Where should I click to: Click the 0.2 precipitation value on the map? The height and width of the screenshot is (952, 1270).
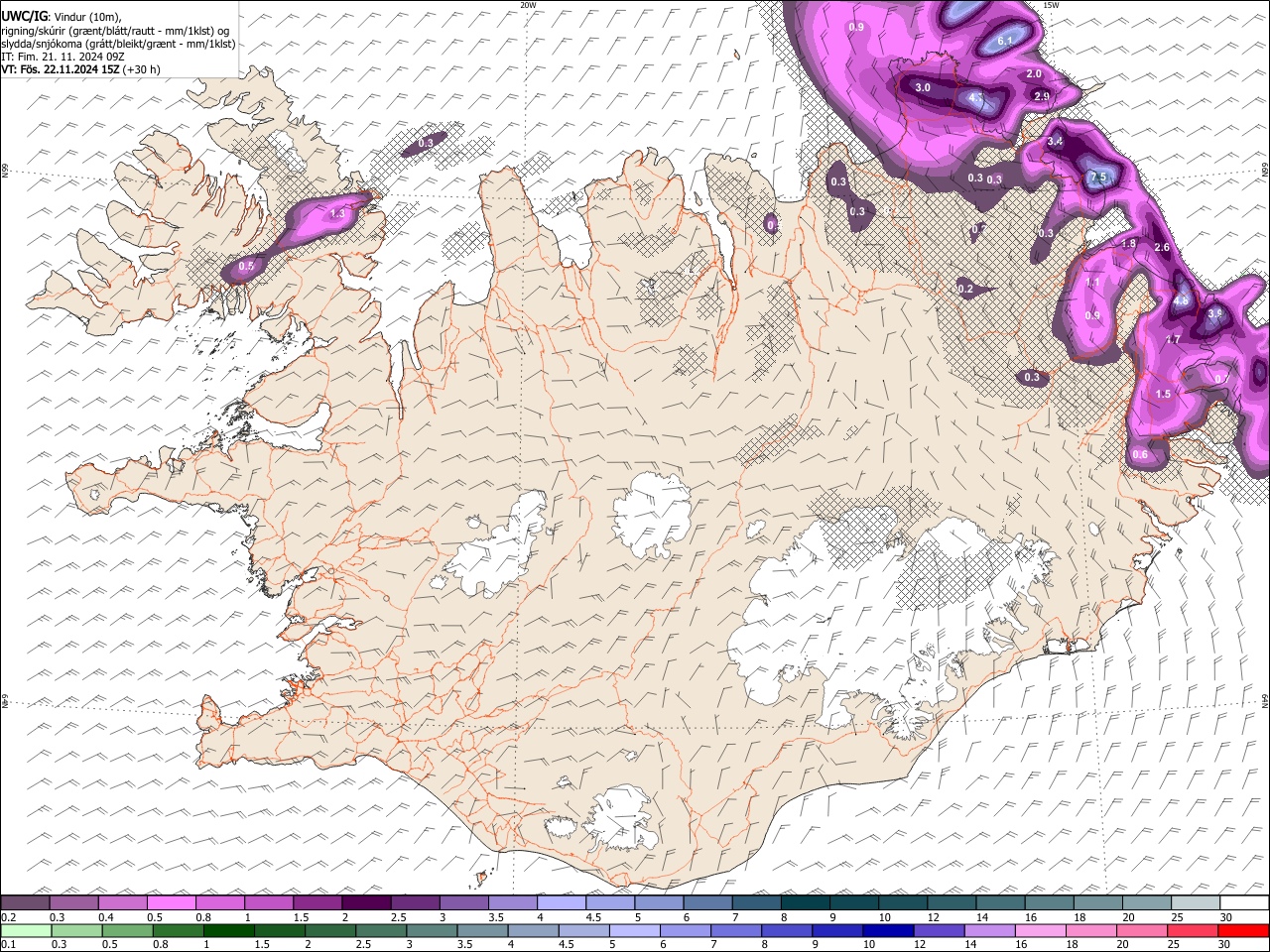(x=965, y=289)
